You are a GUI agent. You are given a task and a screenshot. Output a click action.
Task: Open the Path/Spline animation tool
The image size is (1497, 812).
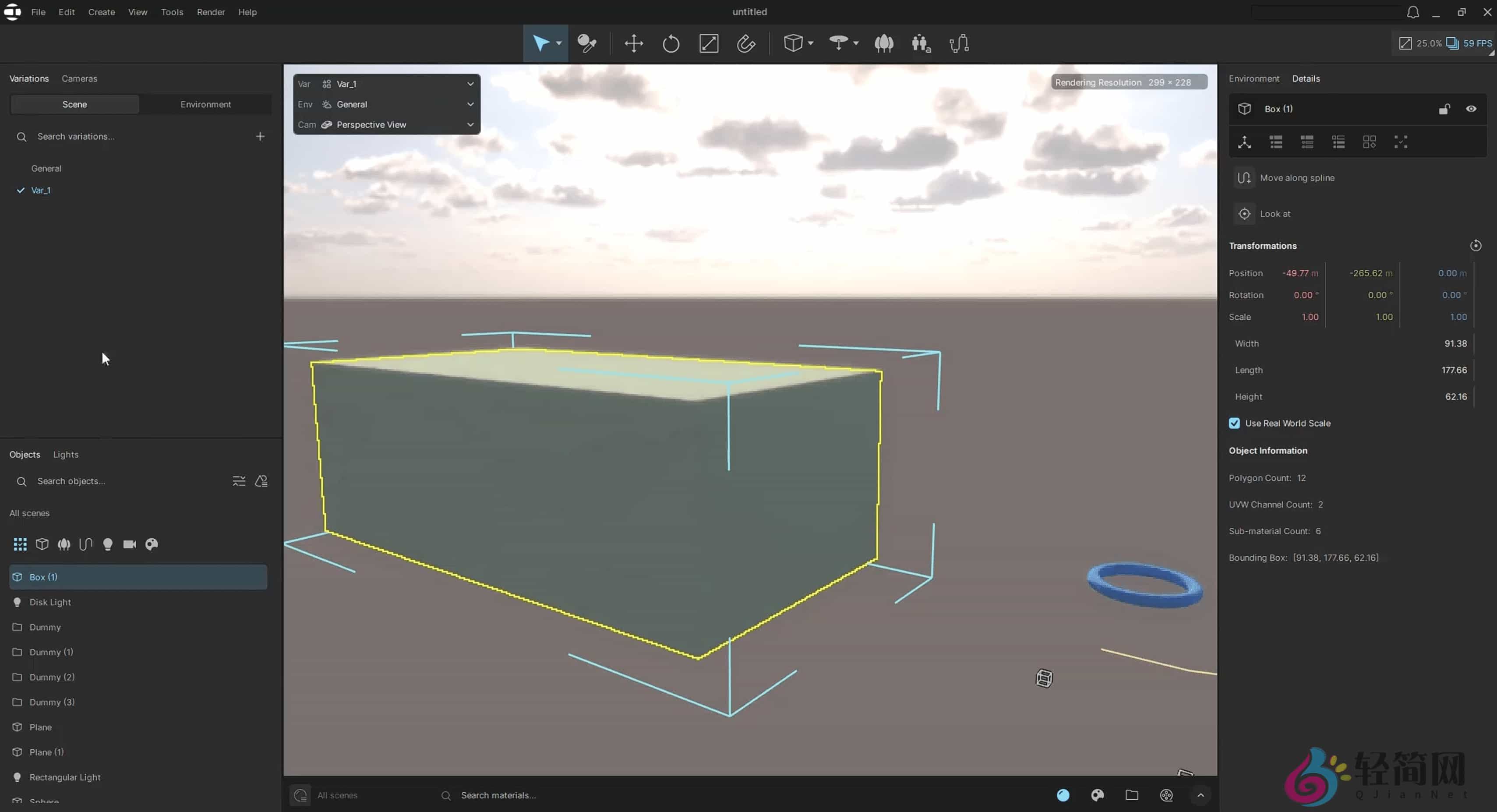[960, 43]
